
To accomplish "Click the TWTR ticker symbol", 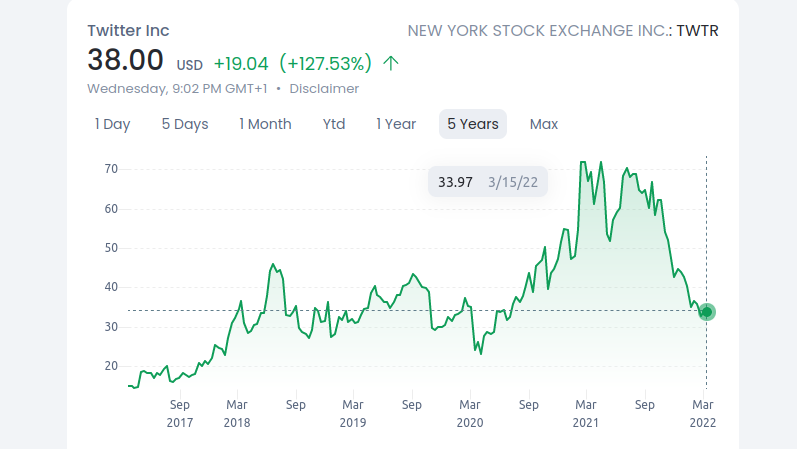I will [x=697, y=31].
